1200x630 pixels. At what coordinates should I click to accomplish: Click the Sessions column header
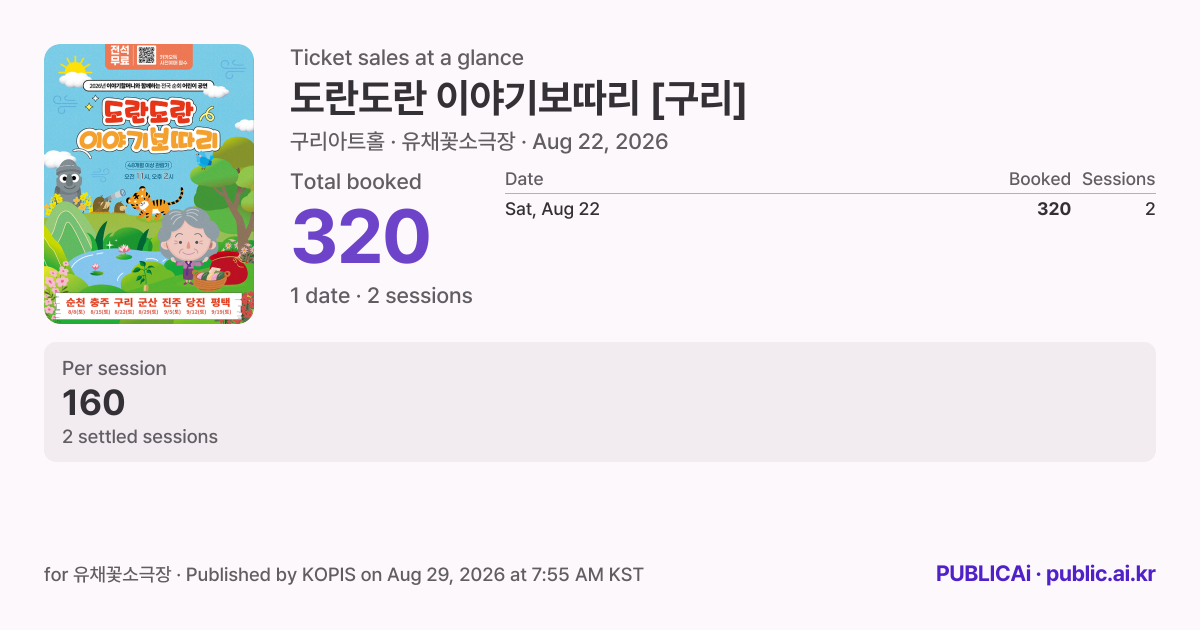click(x=1118, y=179)
